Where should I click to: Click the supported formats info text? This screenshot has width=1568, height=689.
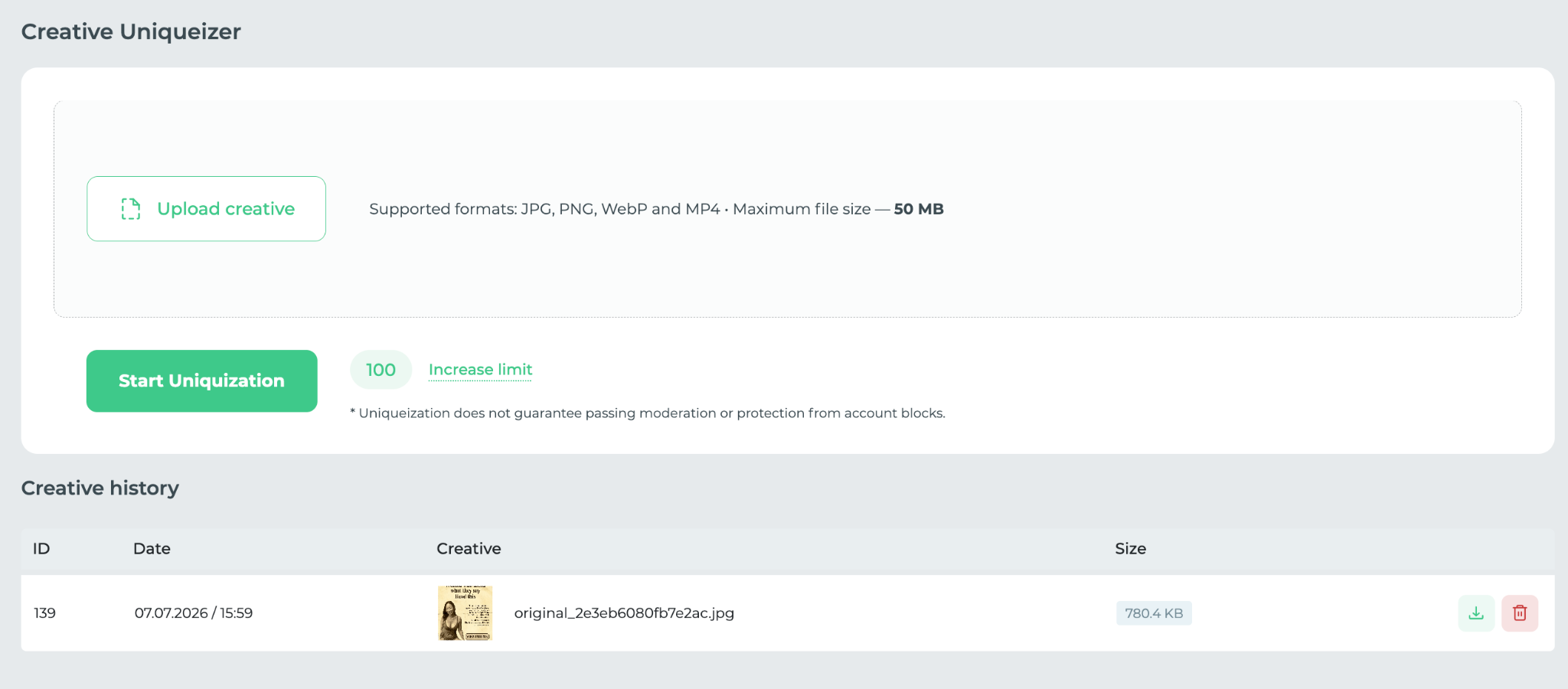click(656, 209)
